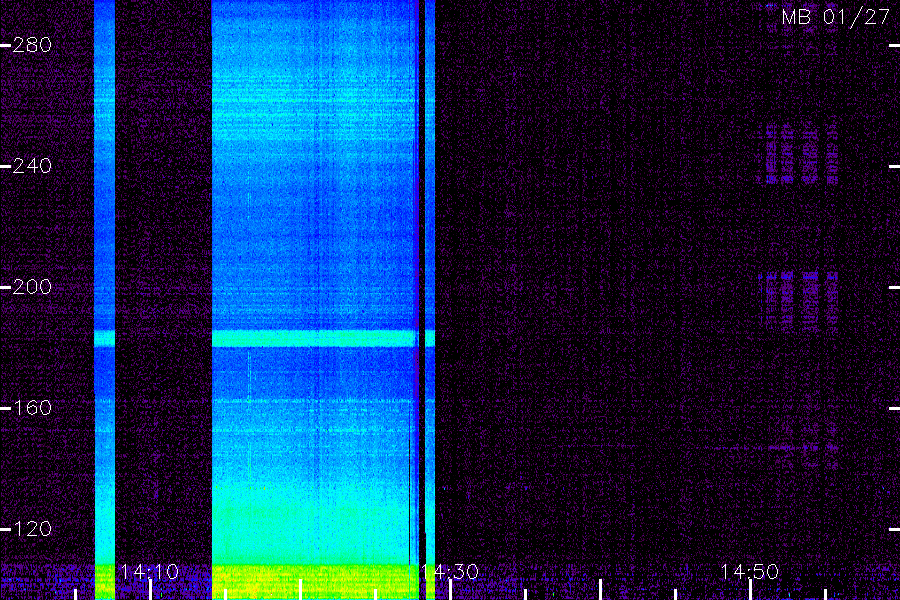Viewport: 900px width, 600px height.
Task: Click the 14:10 time axis label
Action: pos(150,571)
